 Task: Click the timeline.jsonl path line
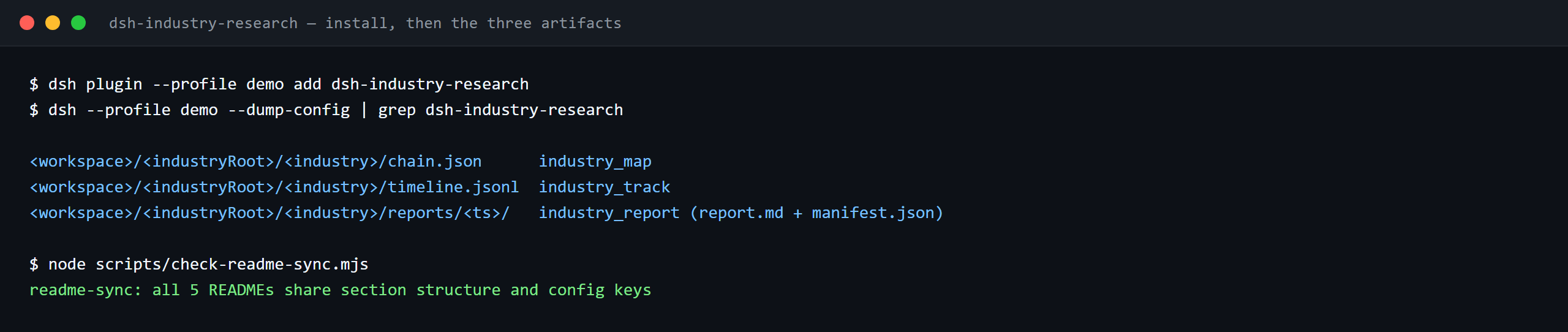(274, 187)
